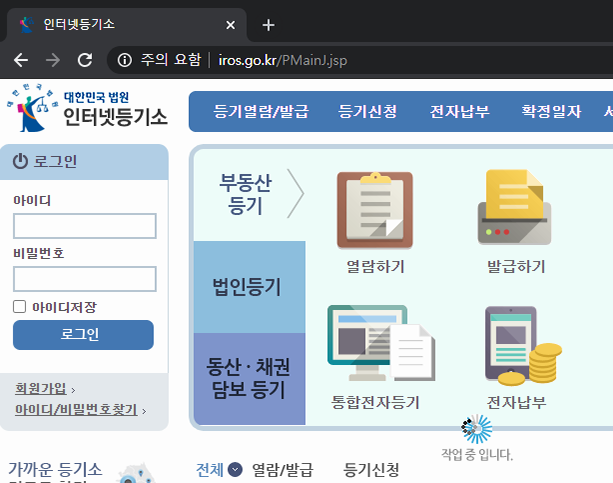
Task: Click the power icon beside 로그인 header
Action: tap(20, 162)
